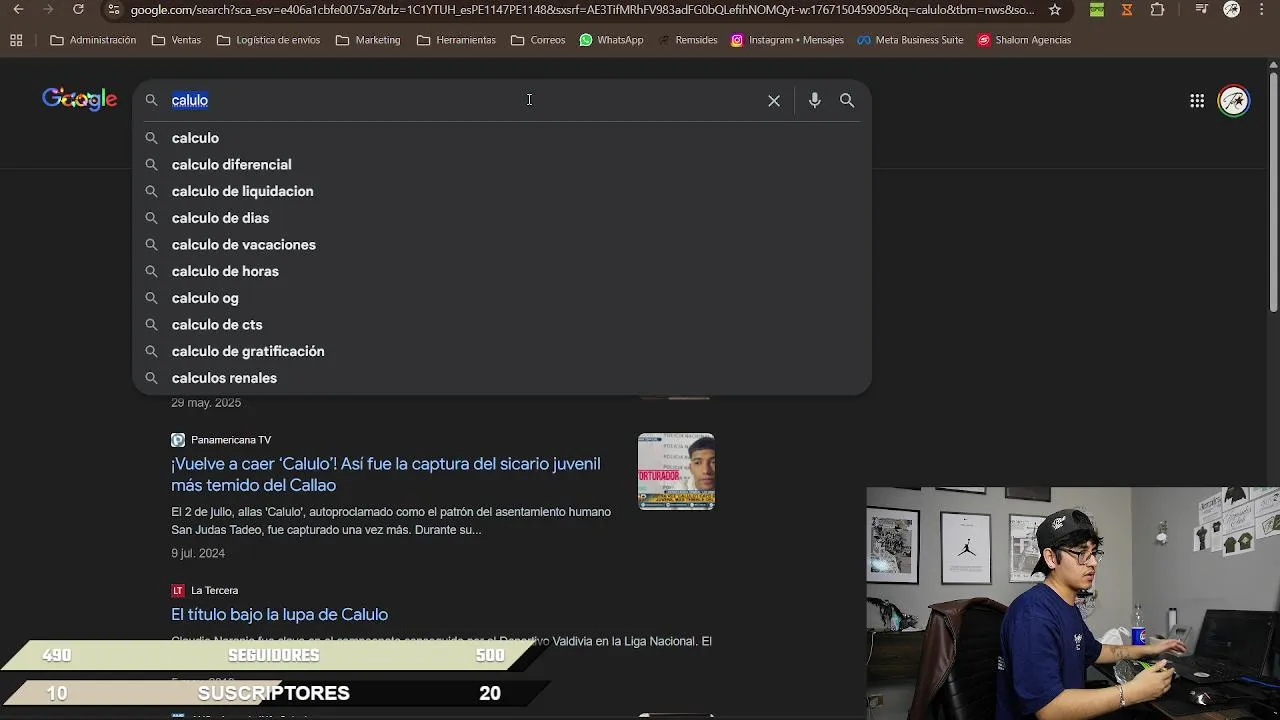
Task: Clear the search box with X icon
Action: tap(774, 100)
